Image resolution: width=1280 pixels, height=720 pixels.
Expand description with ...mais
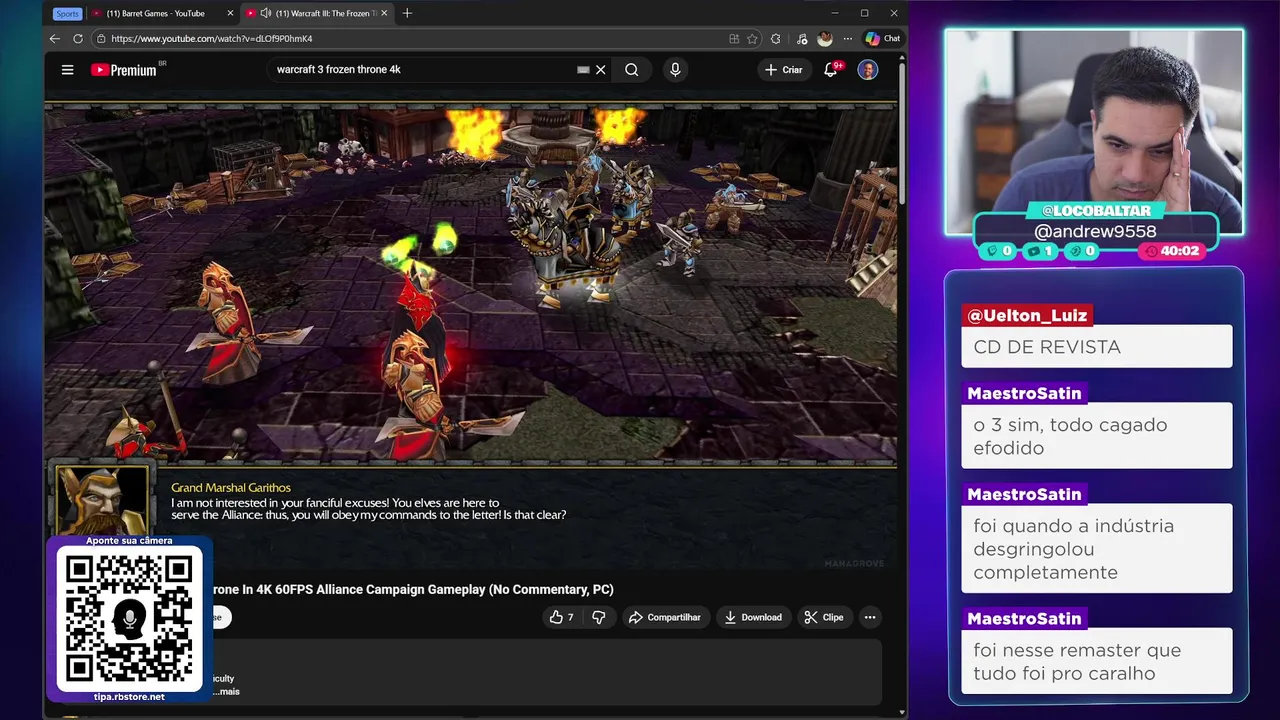(x=226, y=691)
